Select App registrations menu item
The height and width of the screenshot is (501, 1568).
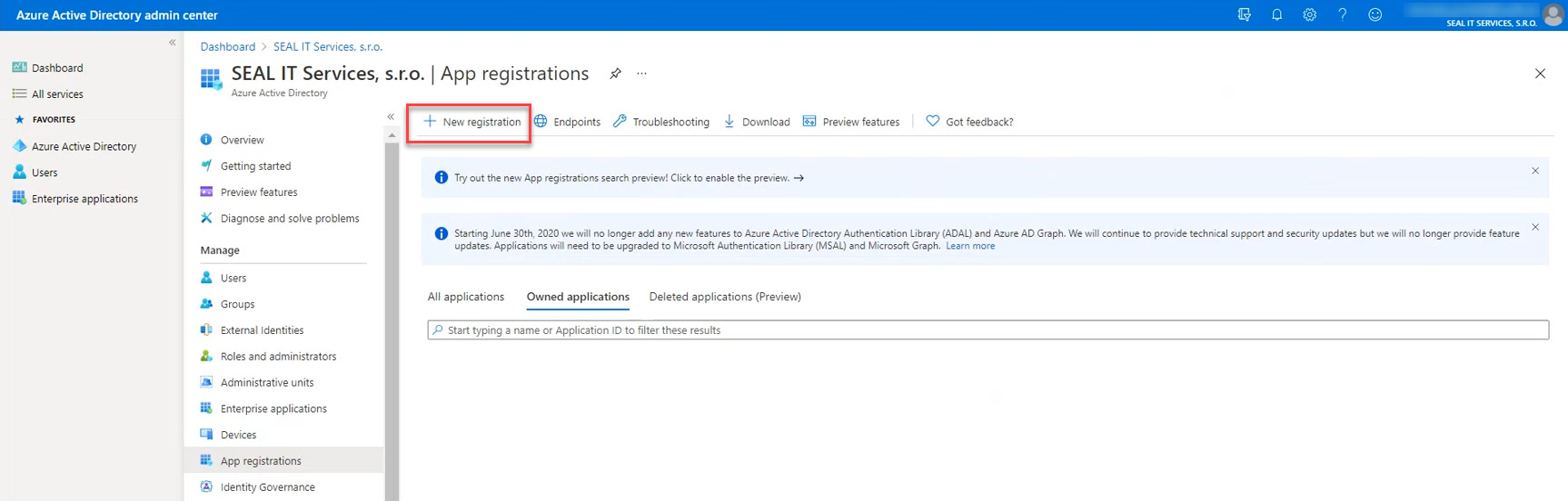(x=283, y=461)
